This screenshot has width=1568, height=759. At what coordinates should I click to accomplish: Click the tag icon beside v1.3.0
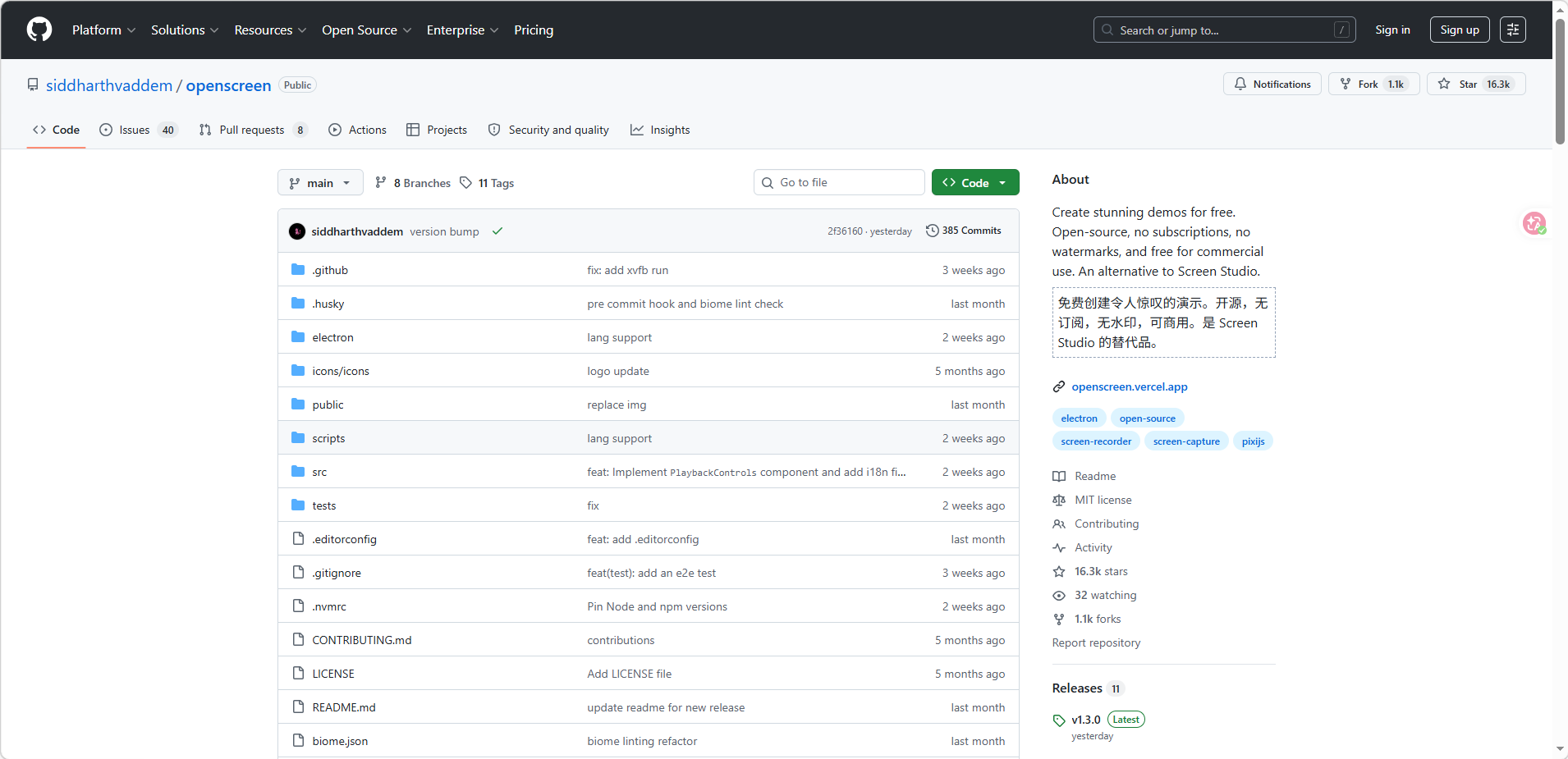tap(1059, 720)
